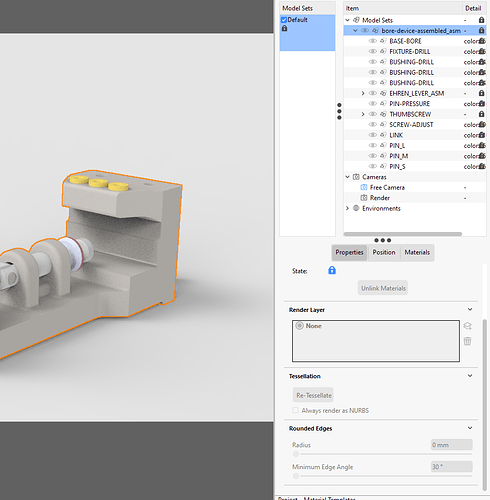Image resolution: width=490 pixels, height=500 pixels.
Task: Click the lock icon under Default model set
Action: (284, 28)
